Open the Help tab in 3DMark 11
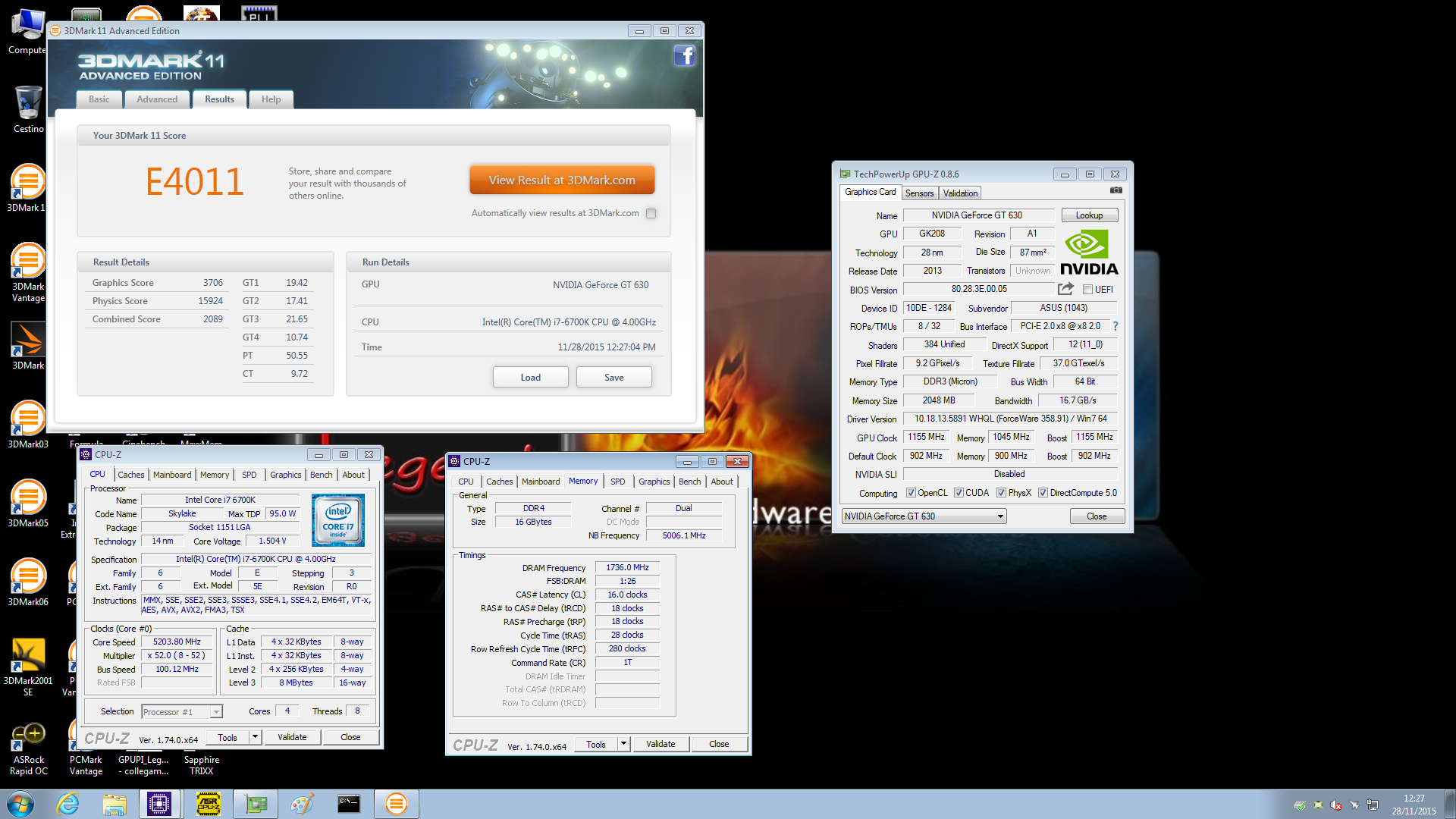1456x819 pixels. tap(271, 99)
